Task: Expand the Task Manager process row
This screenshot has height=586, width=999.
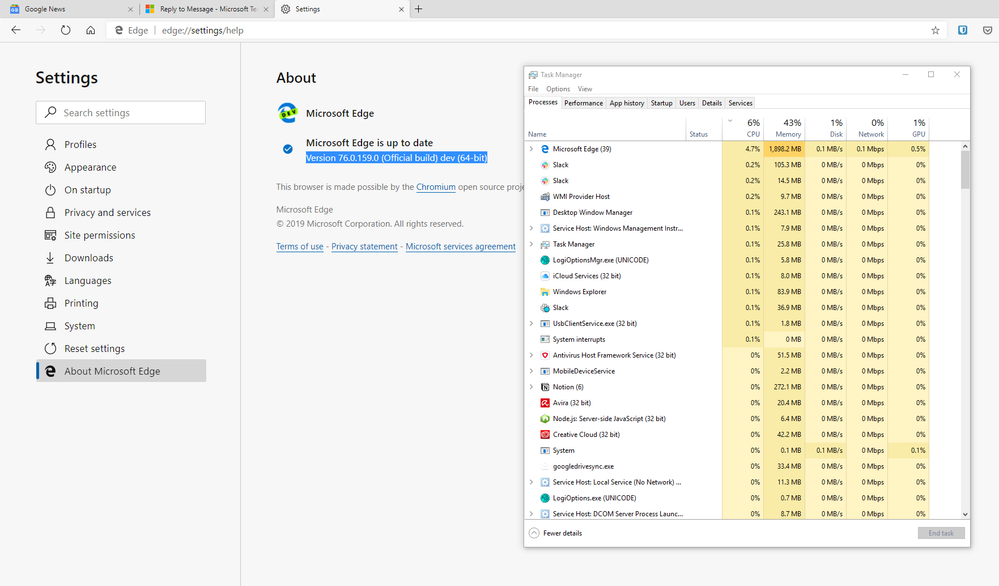Action: coord(531,244)
